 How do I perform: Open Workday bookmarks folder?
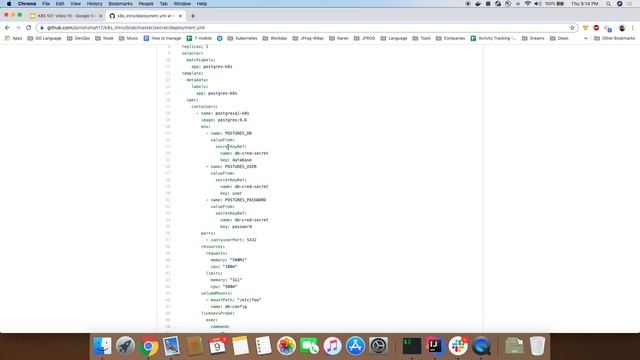pyautogui.click(x=275, y=38)
